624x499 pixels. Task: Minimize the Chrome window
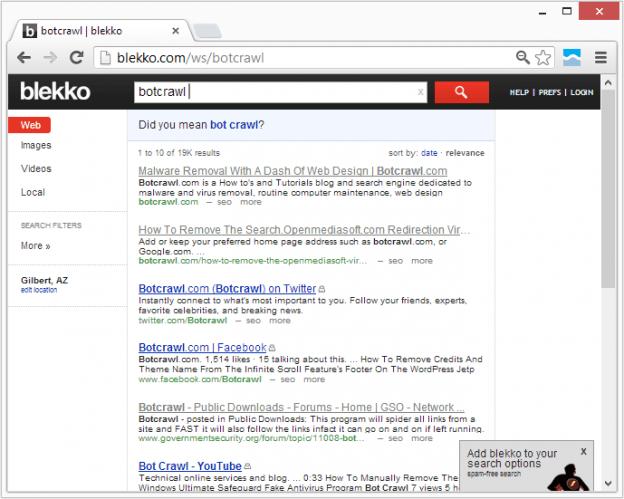[x=542, y=12]
